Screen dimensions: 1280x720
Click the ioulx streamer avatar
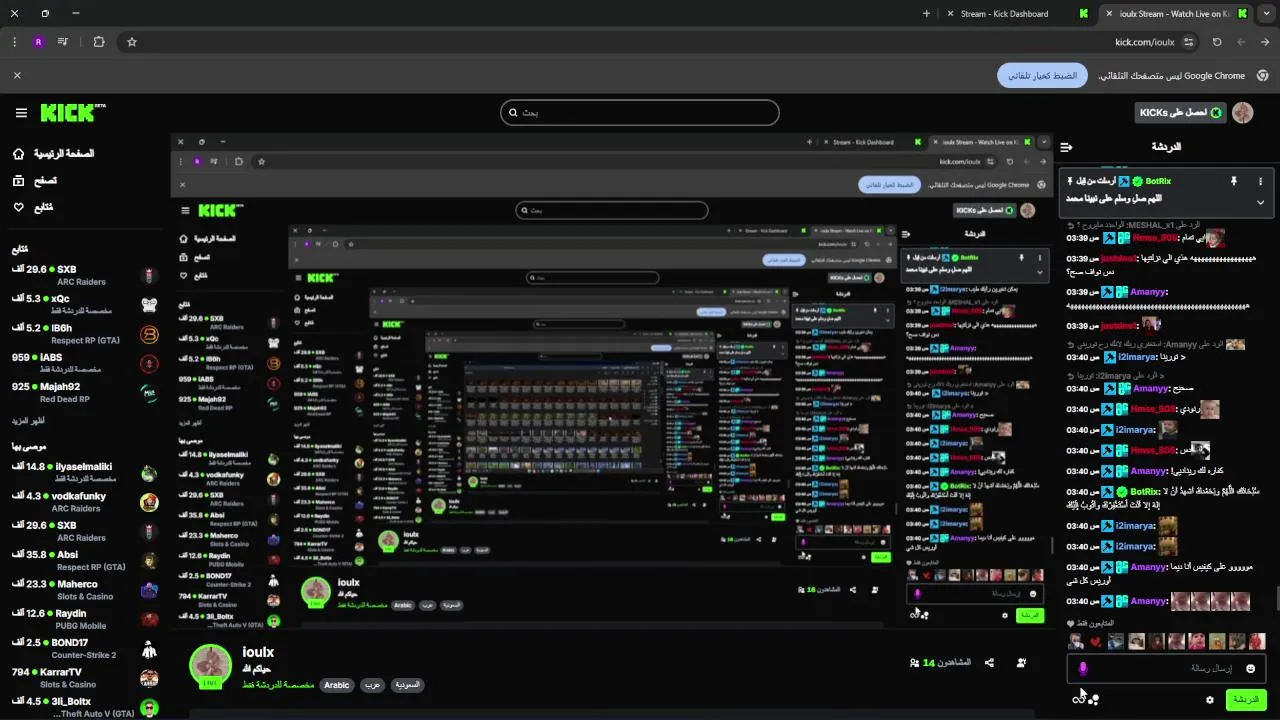click(211, 666)
